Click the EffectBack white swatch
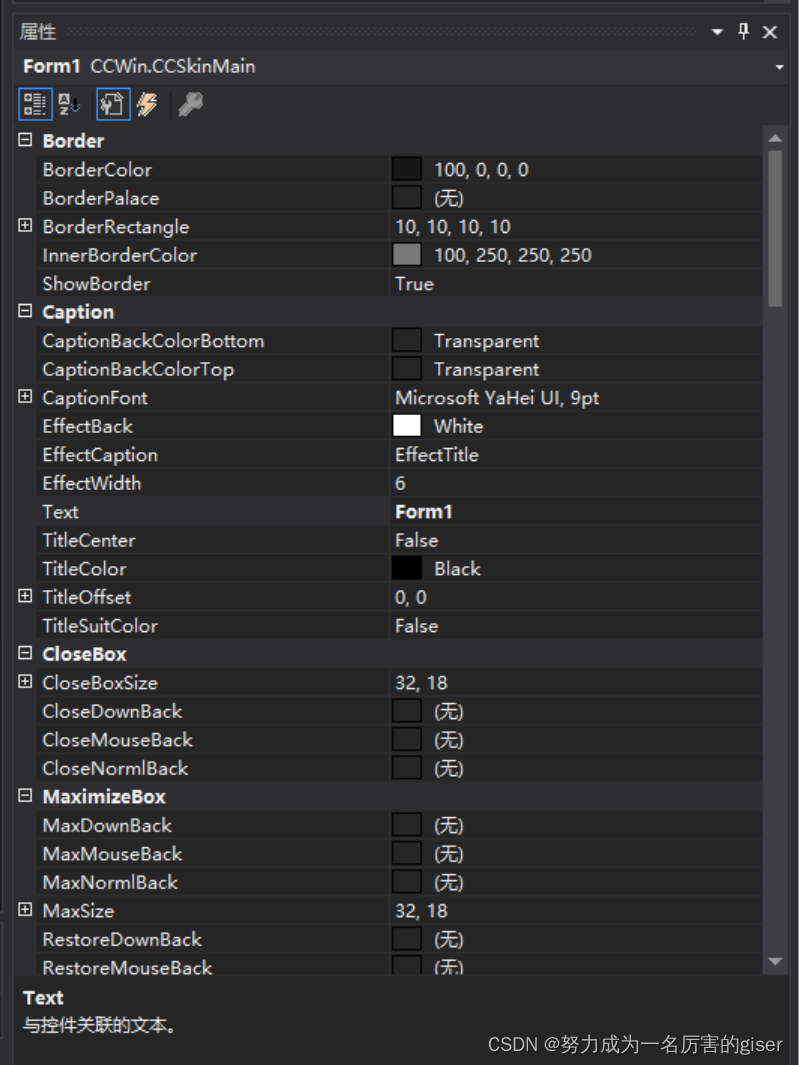This screenshot has height=1065, width=799. [406, 426]
